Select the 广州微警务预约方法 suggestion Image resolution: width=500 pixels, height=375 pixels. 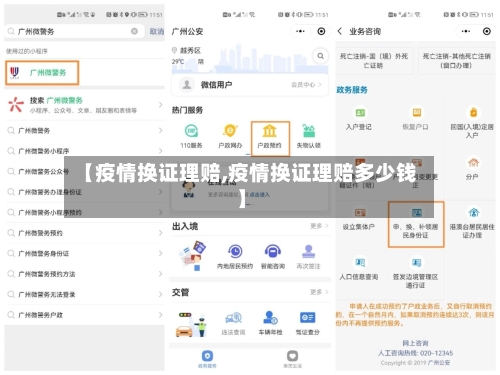[x=47, y=274]
